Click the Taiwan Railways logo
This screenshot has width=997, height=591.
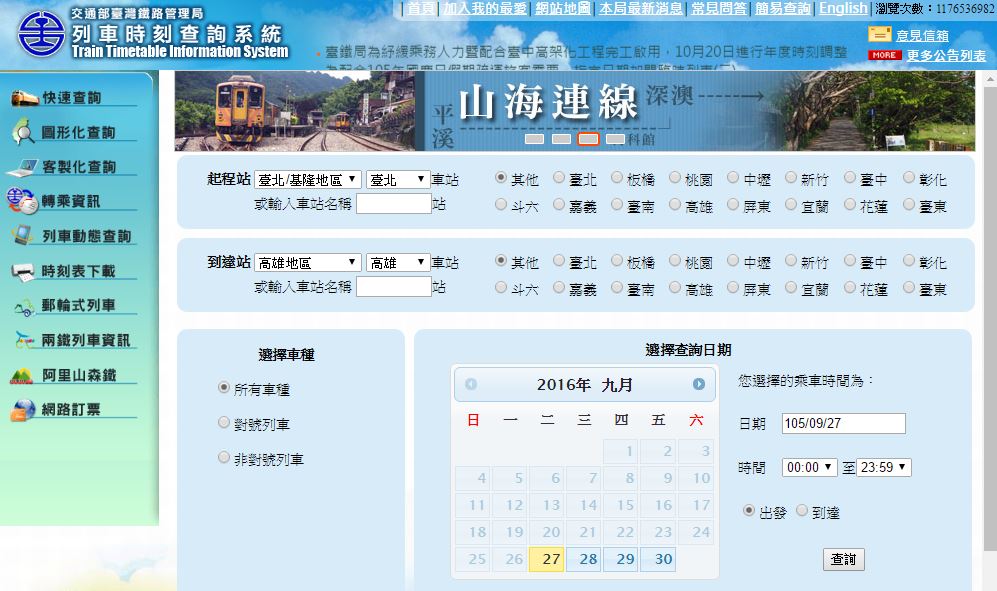pyautogui.click(x=41, y=33)
